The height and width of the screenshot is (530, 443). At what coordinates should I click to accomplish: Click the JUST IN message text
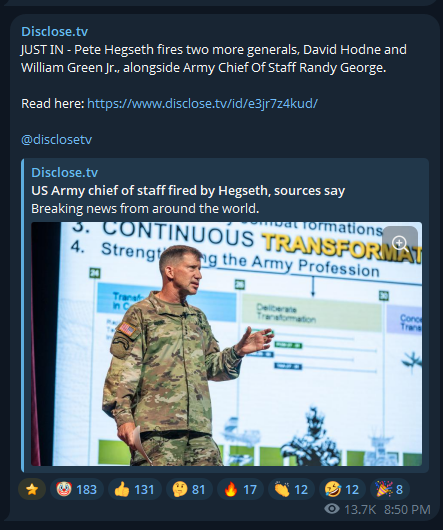click(x=214, y=58)
